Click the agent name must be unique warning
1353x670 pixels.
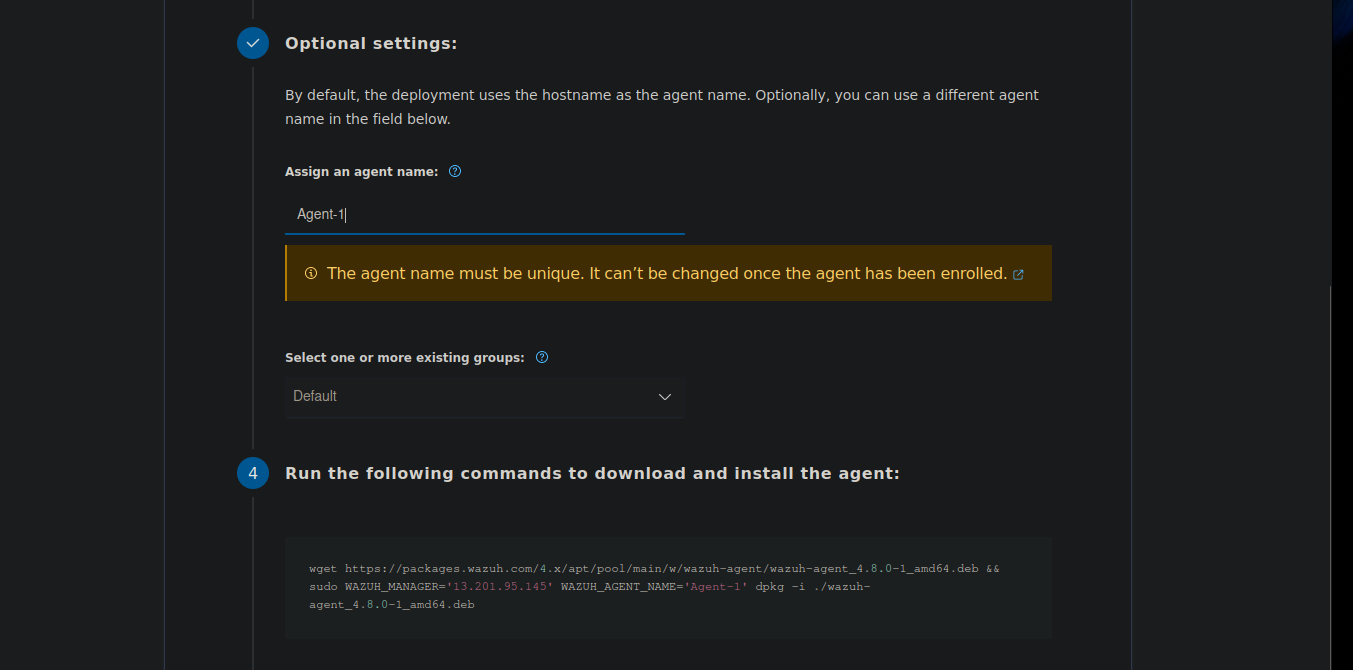click(x=668, y=273)
